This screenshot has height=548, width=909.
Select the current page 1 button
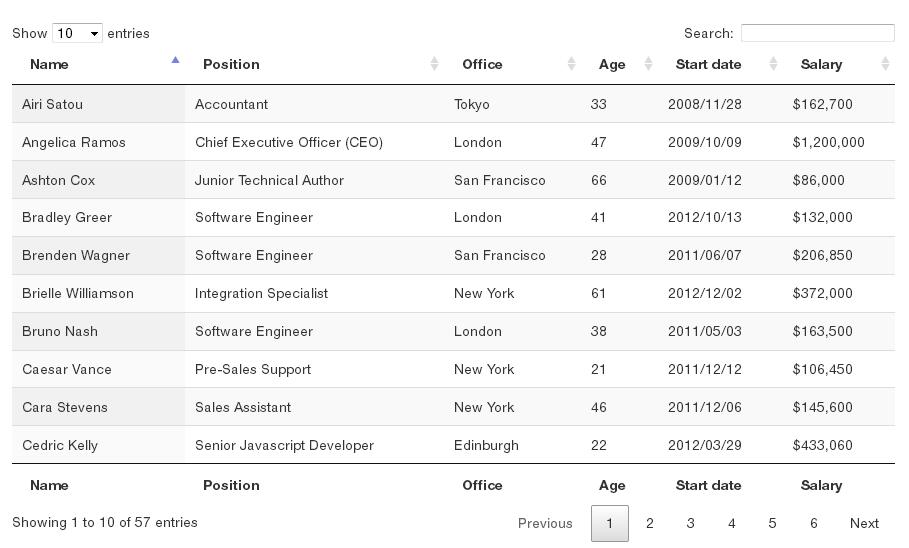[x=610, y=523]
